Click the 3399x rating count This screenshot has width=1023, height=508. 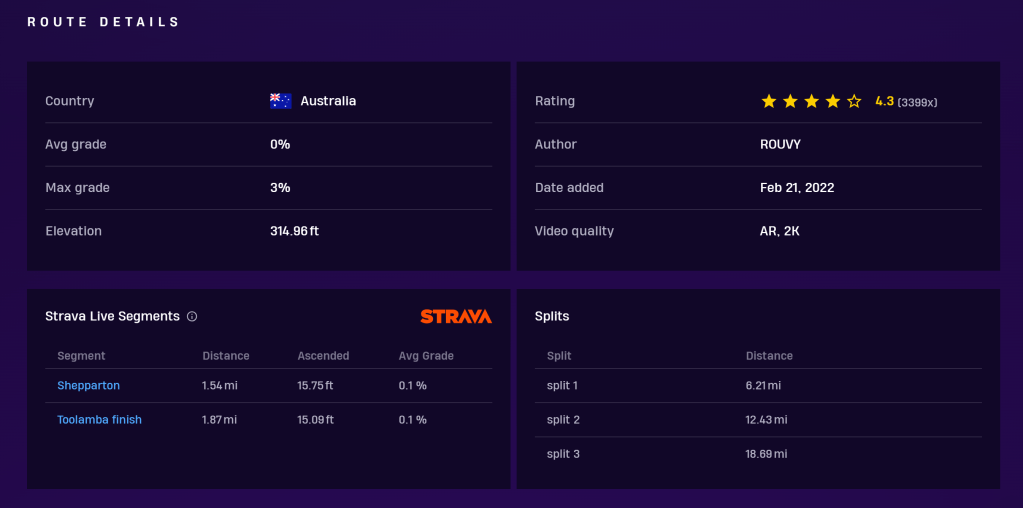917,102
